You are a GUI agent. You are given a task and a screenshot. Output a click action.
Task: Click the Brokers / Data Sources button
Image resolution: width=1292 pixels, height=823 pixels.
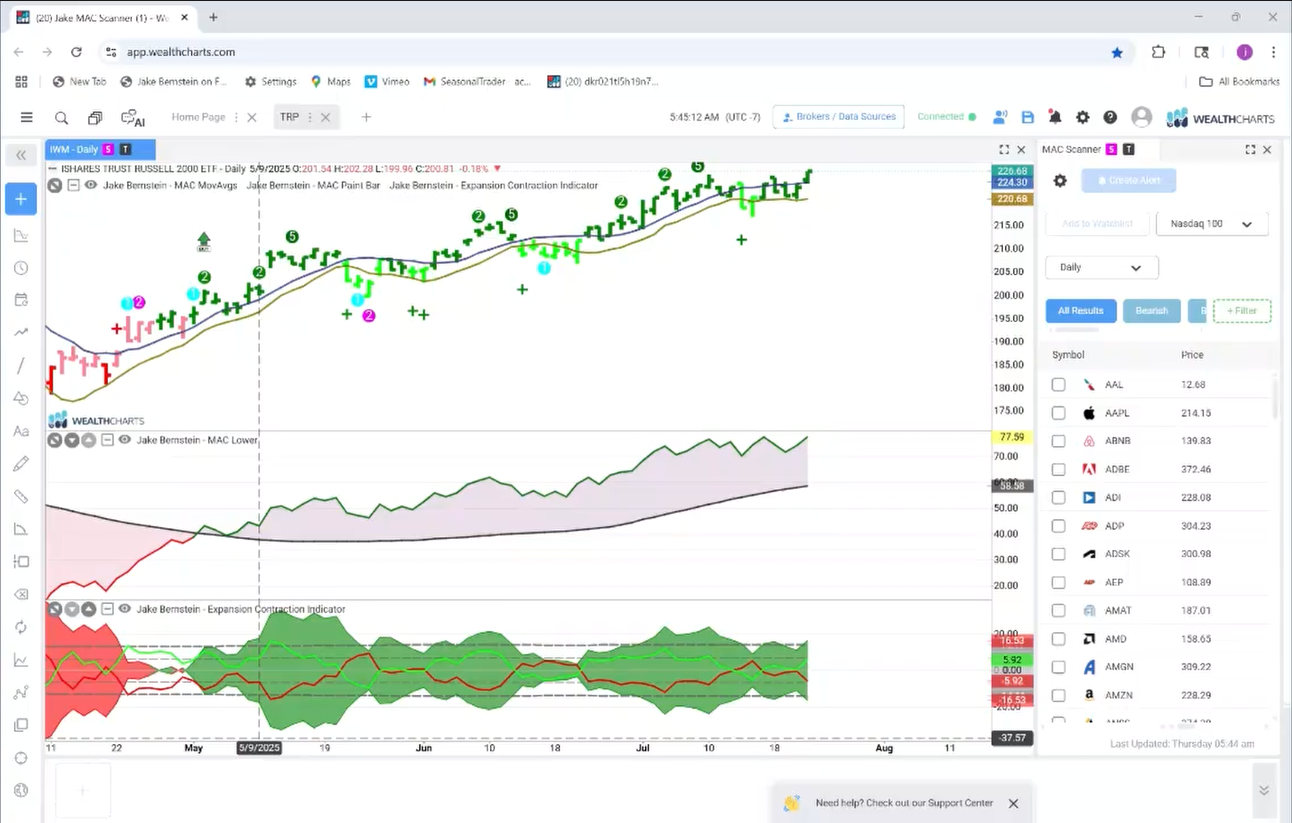[x=838, y=117]
